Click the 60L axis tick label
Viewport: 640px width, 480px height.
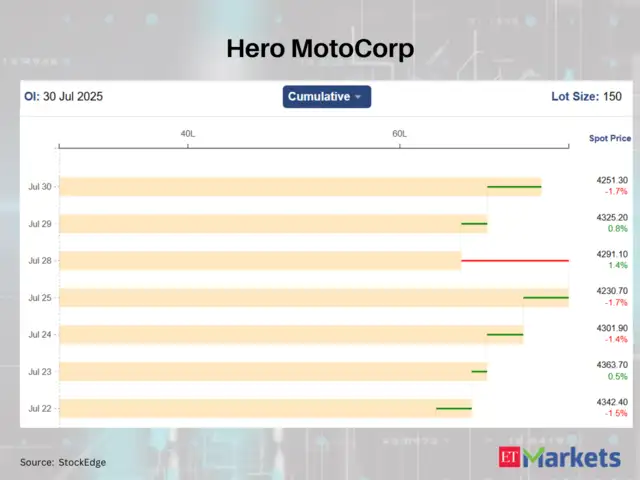coord(399,133)
